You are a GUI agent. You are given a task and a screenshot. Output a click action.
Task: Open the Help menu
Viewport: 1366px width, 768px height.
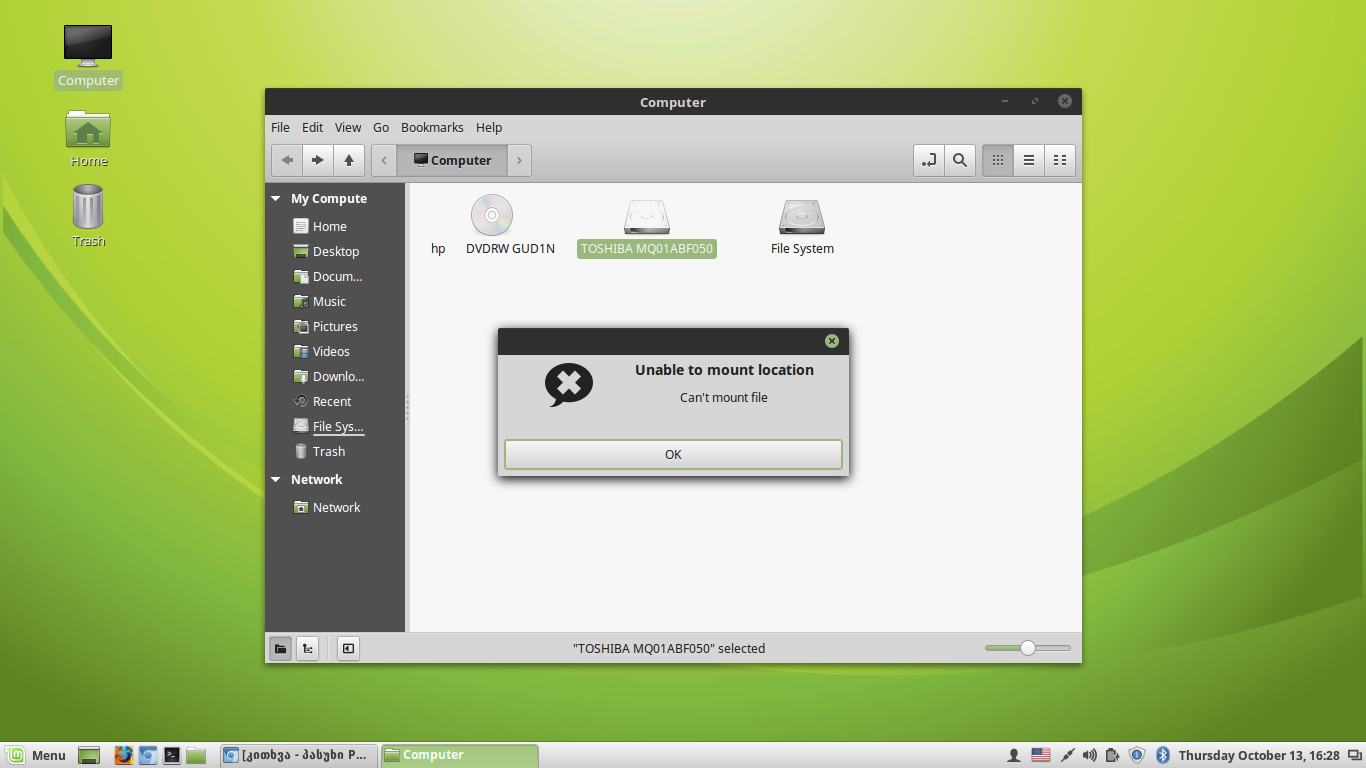coord(489,127)
